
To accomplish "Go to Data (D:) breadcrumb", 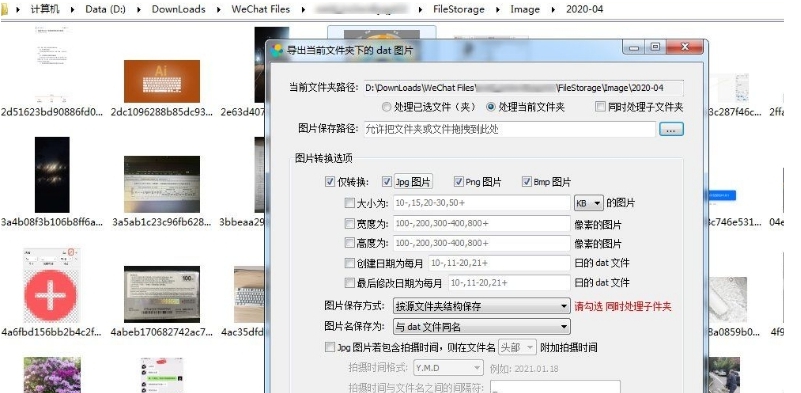I will [x=106, y=9].
